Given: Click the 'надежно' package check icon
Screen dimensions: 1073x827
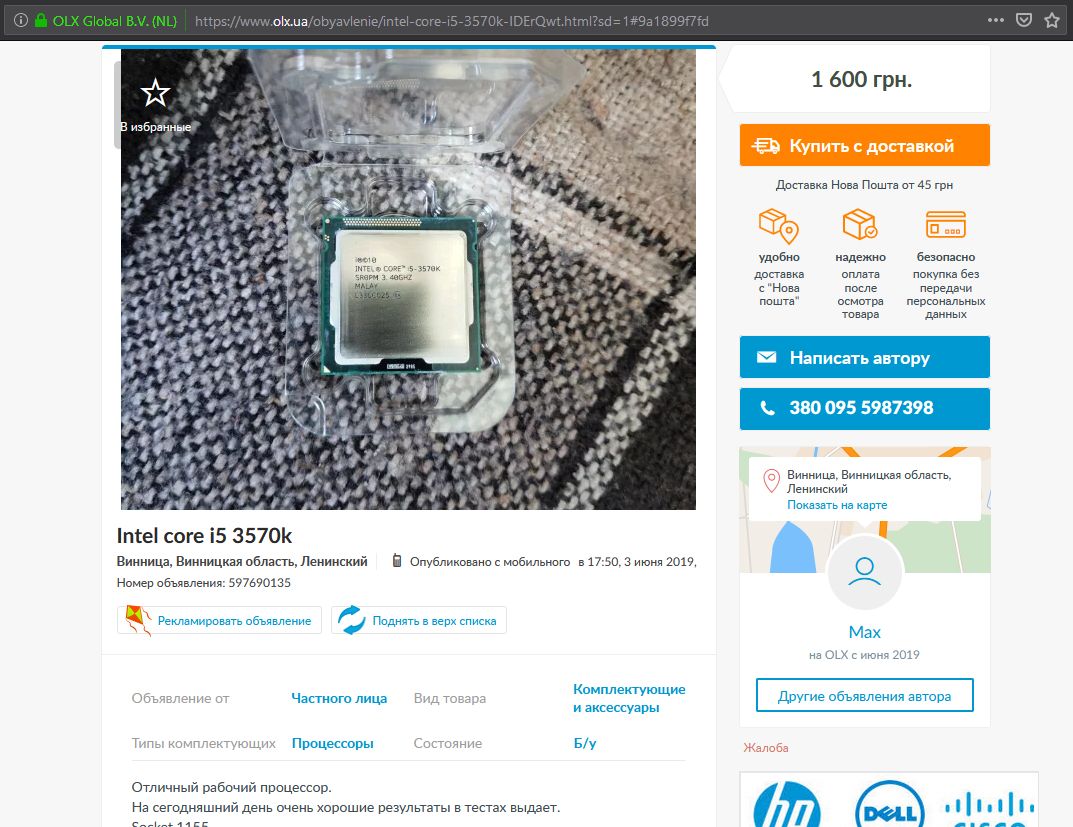Looking at the screenshot, I should pos(860,224).
